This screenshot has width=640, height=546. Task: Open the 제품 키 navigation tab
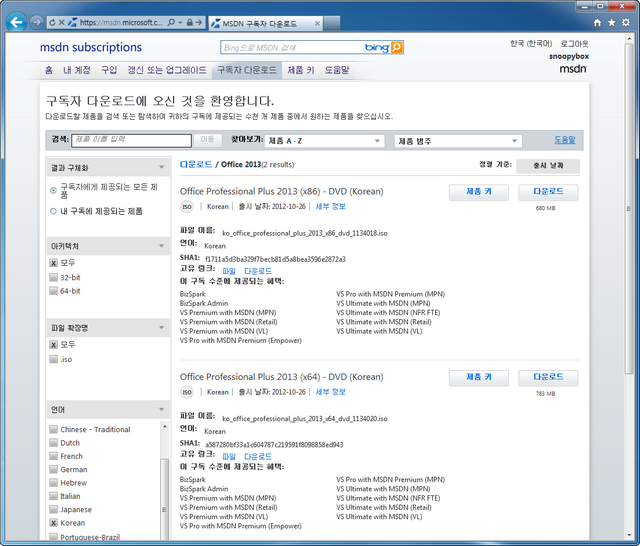[301, 70]
